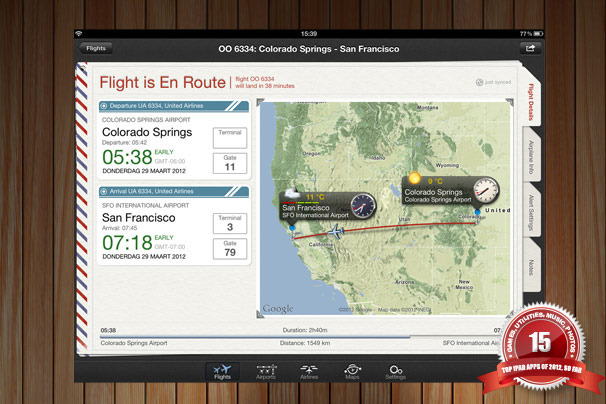
Task: Click 'Duration: 2h40m' text
Action: 305,330
